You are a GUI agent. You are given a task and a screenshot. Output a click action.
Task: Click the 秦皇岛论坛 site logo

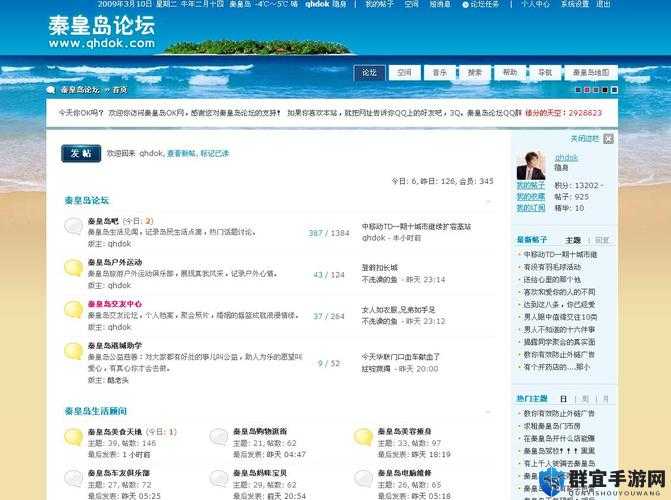pyautogui.click(x=101, y=31)
